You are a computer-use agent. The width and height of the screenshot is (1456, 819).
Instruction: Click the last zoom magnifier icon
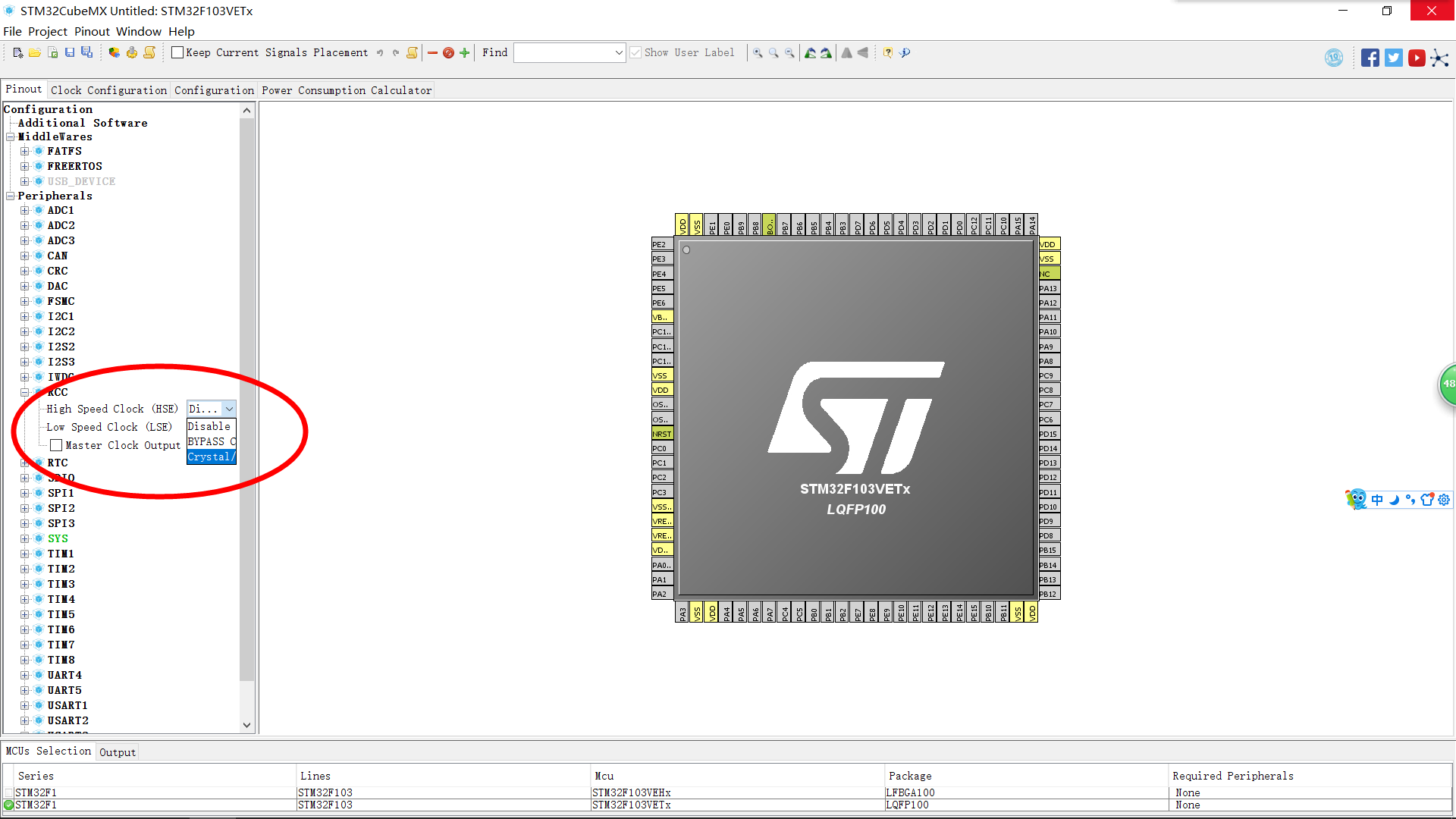coord(789,53)
